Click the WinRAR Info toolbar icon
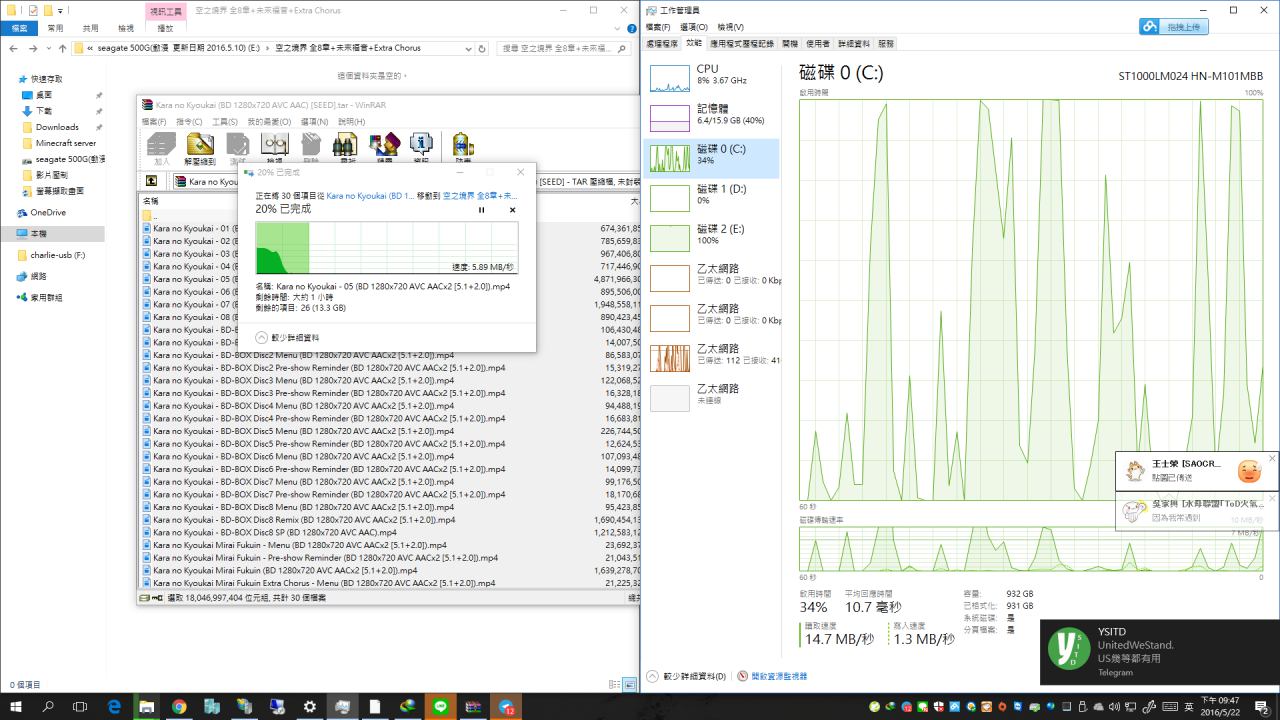Image resolution: width=1280 pixels, height=720 pixels. coord(421,147)
